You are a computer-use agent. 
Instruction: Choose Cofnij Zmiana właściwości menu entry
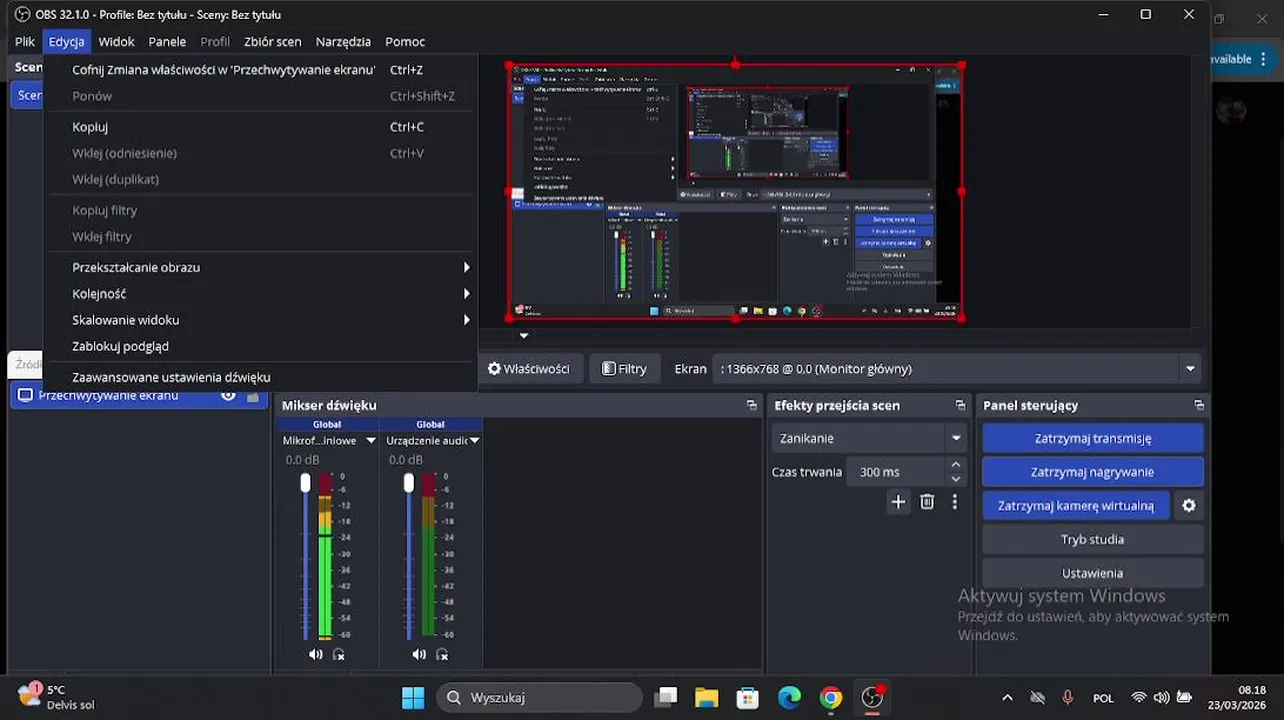[260, 70]
